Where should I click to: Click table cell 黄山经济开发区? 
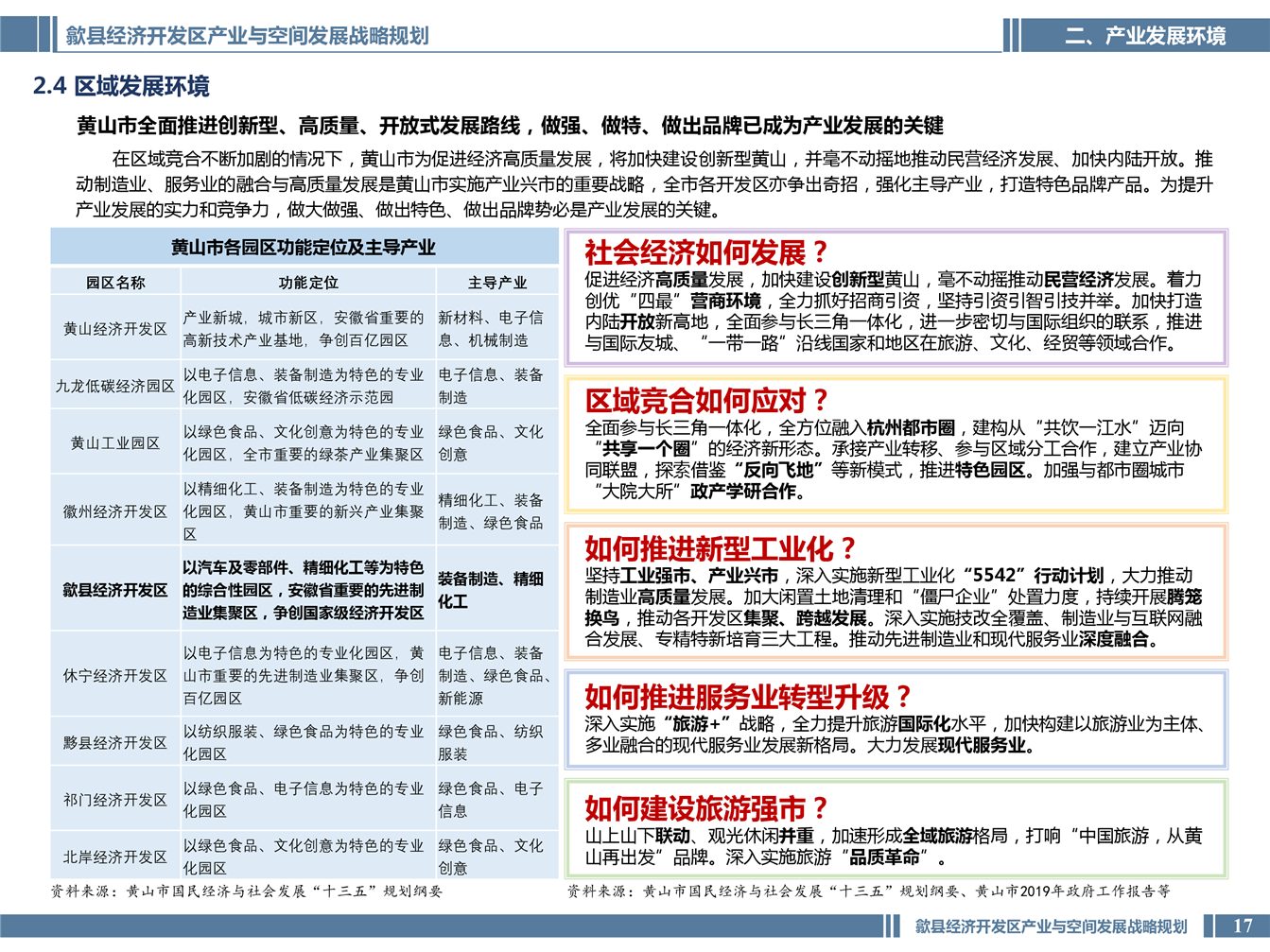[x=115, y=329]
